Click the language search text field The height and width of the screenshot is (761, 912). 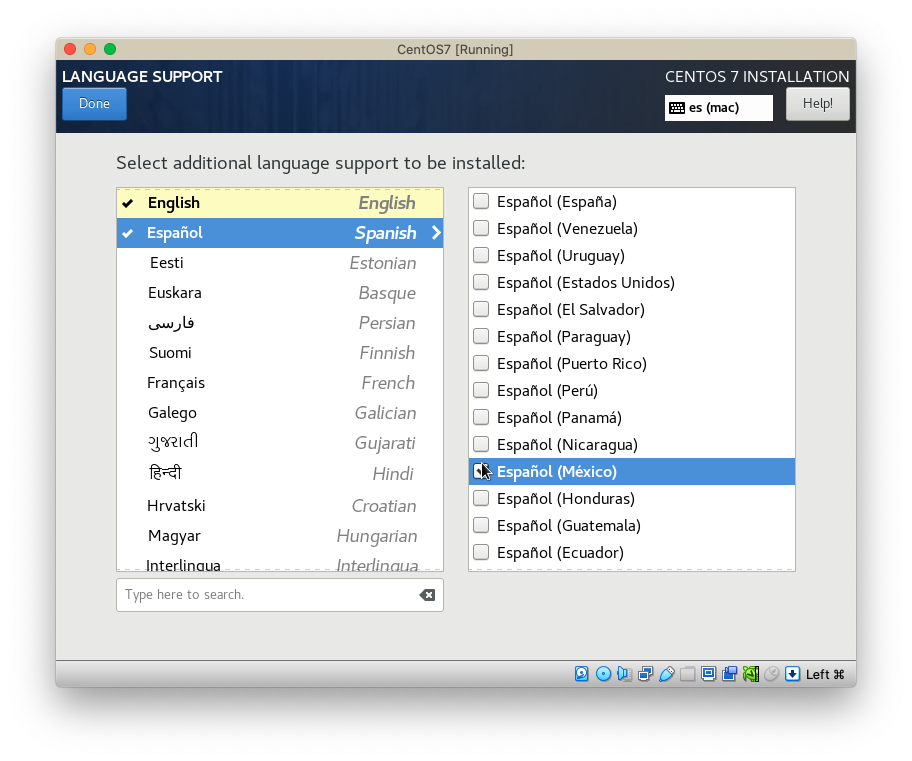click(x=265, y=595)
